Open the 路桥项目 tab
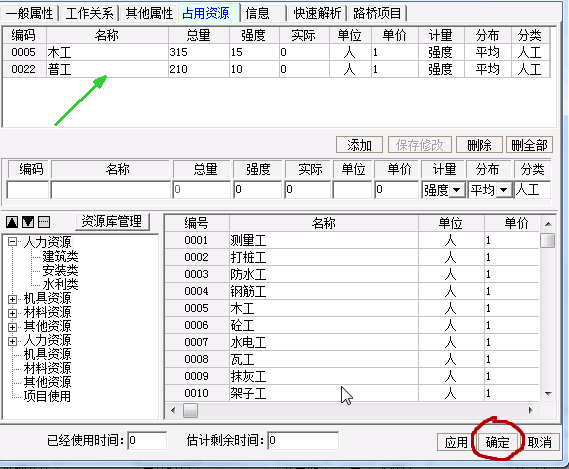The image size is (569, 469). point(377,13)
